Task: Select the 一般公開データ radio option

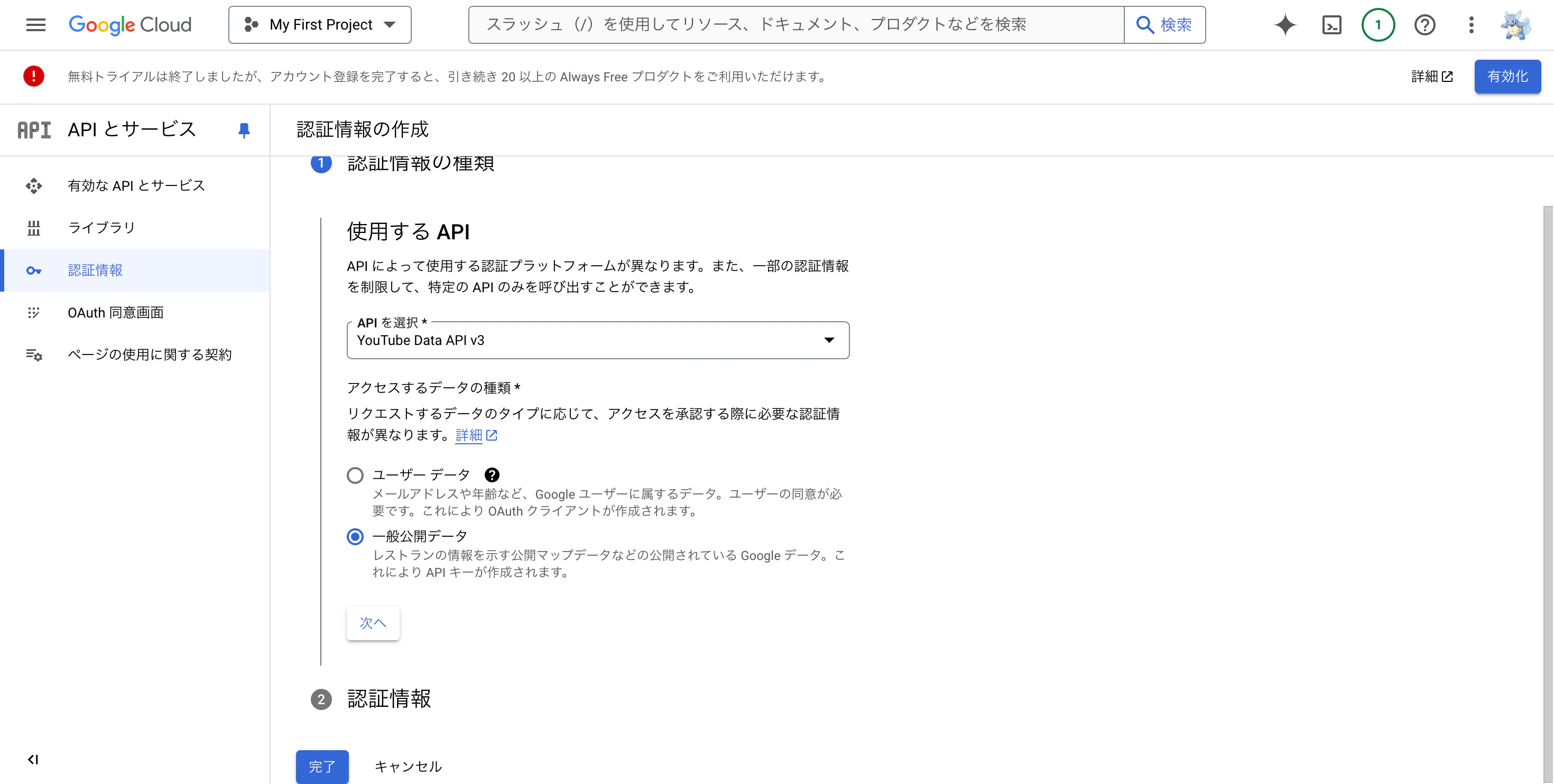Action: 355,536
